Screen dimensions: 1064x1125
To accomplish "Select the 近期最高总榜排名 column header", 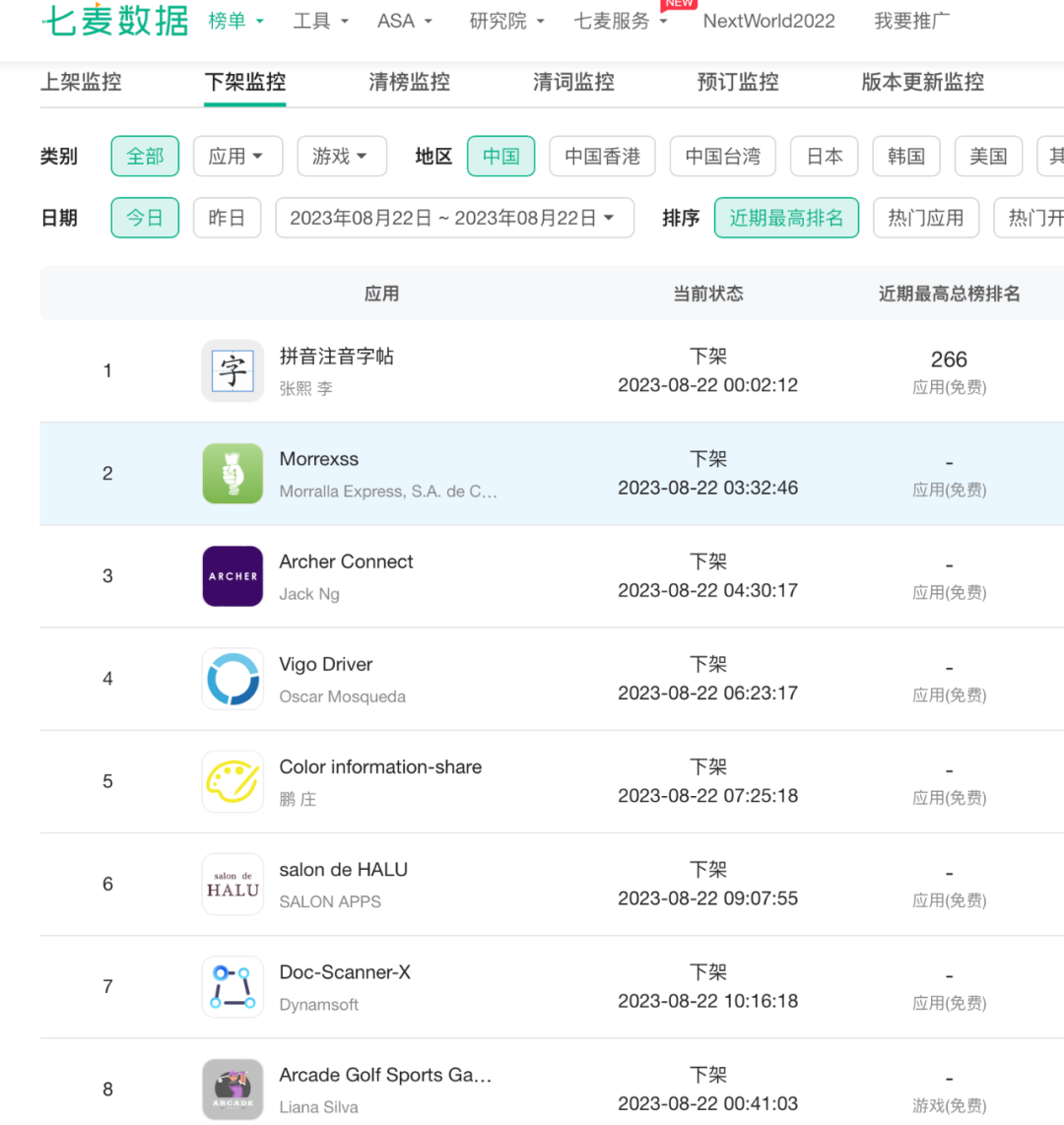I will click(949, 294).
